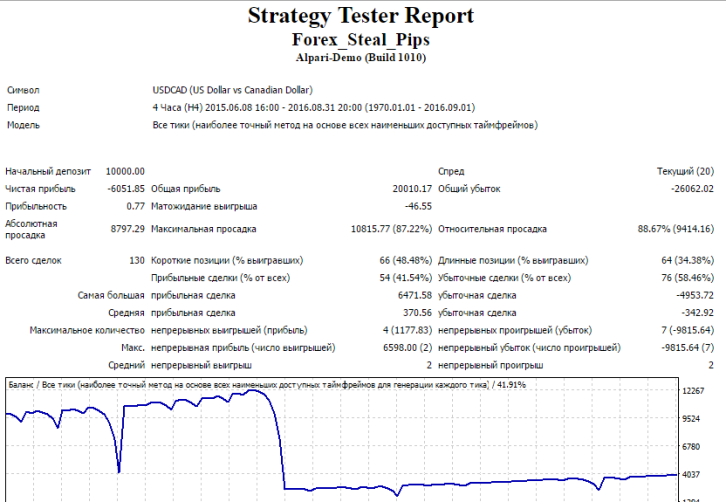Click the spread value Текущий (20)
This screenshot has height=502, width=726.
691,171
